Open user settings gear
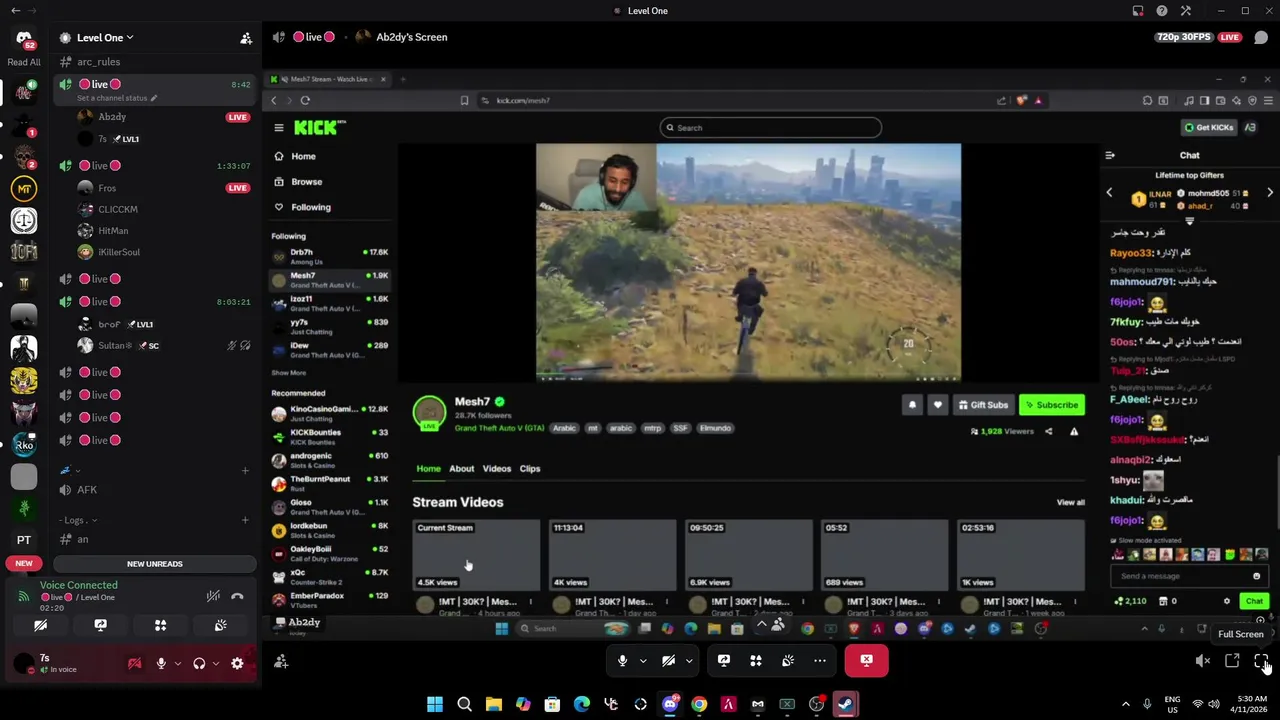Screen dimensions: 1280x720 click(237, 663)
